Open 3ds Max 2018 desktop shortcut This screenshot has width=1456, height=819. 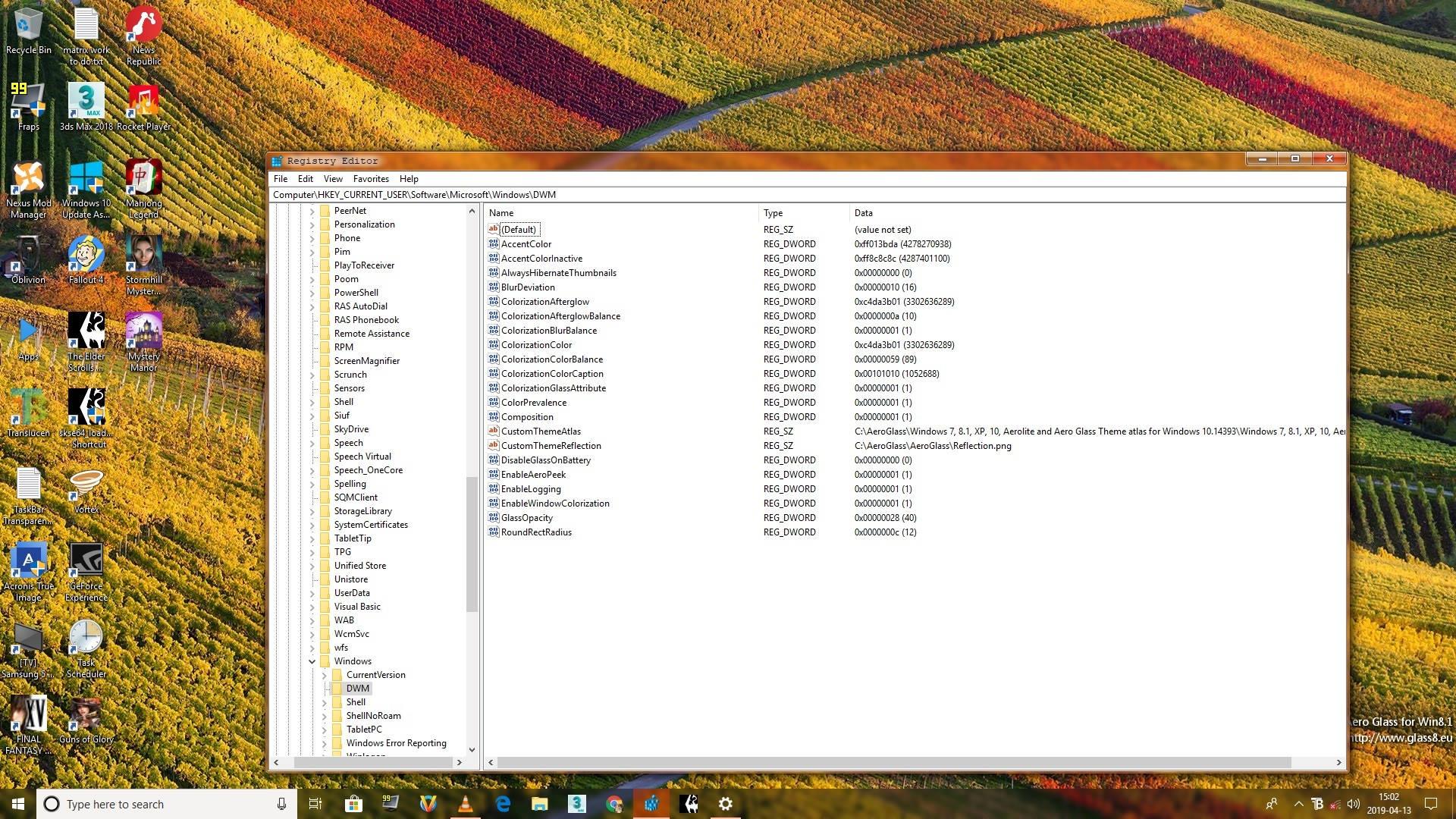(x=86, y=107)
